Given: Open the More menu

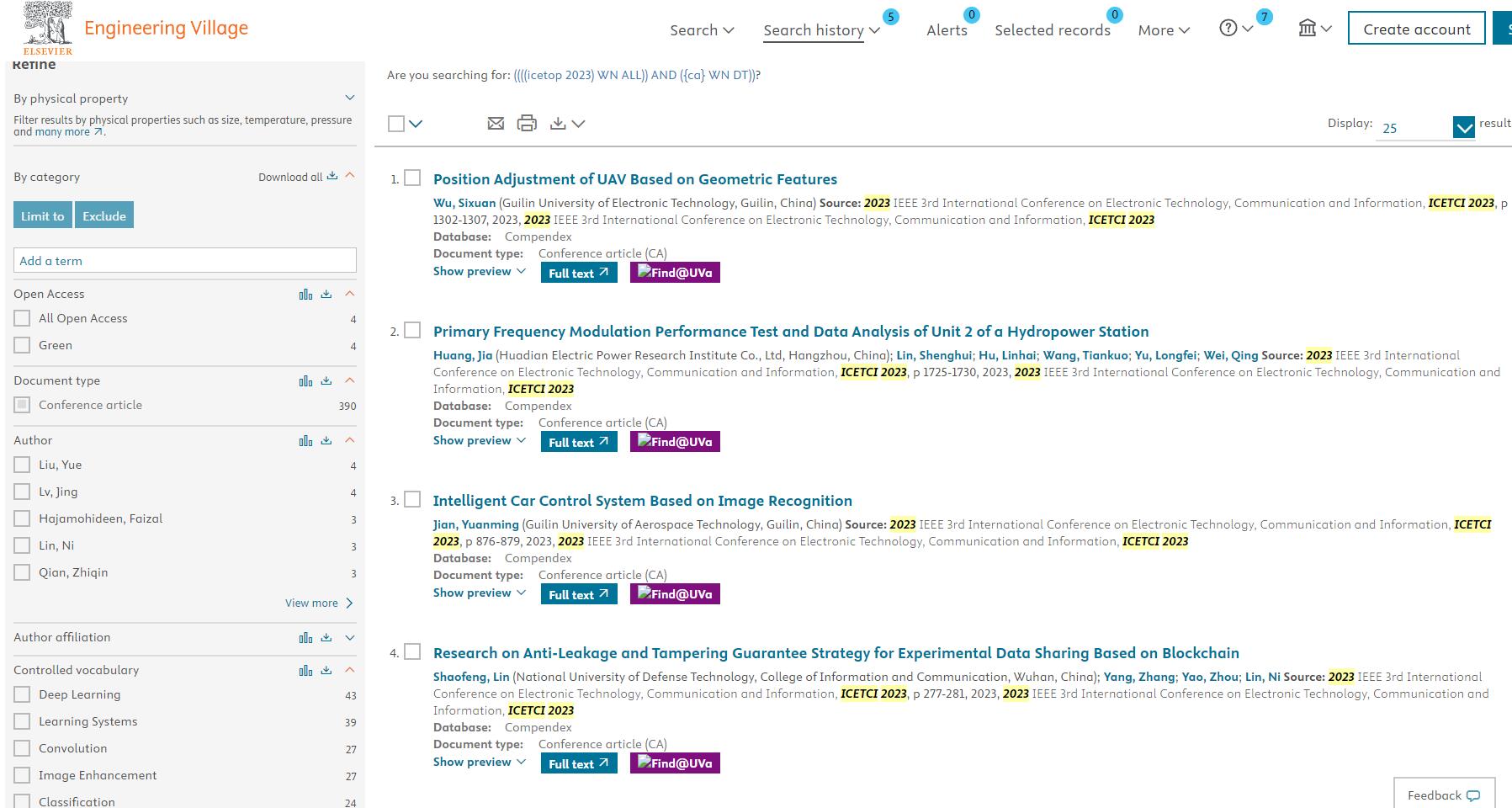Looking at the screenshot, I should pos(1164,30).
